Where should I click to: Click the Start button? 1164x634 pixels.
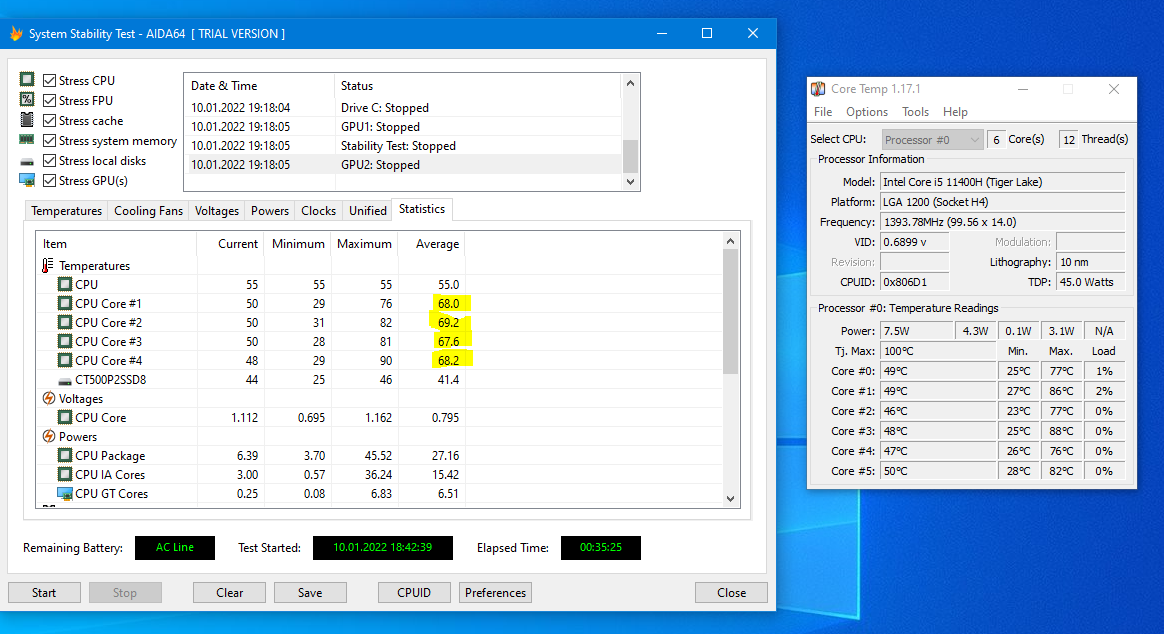(44, 592)
